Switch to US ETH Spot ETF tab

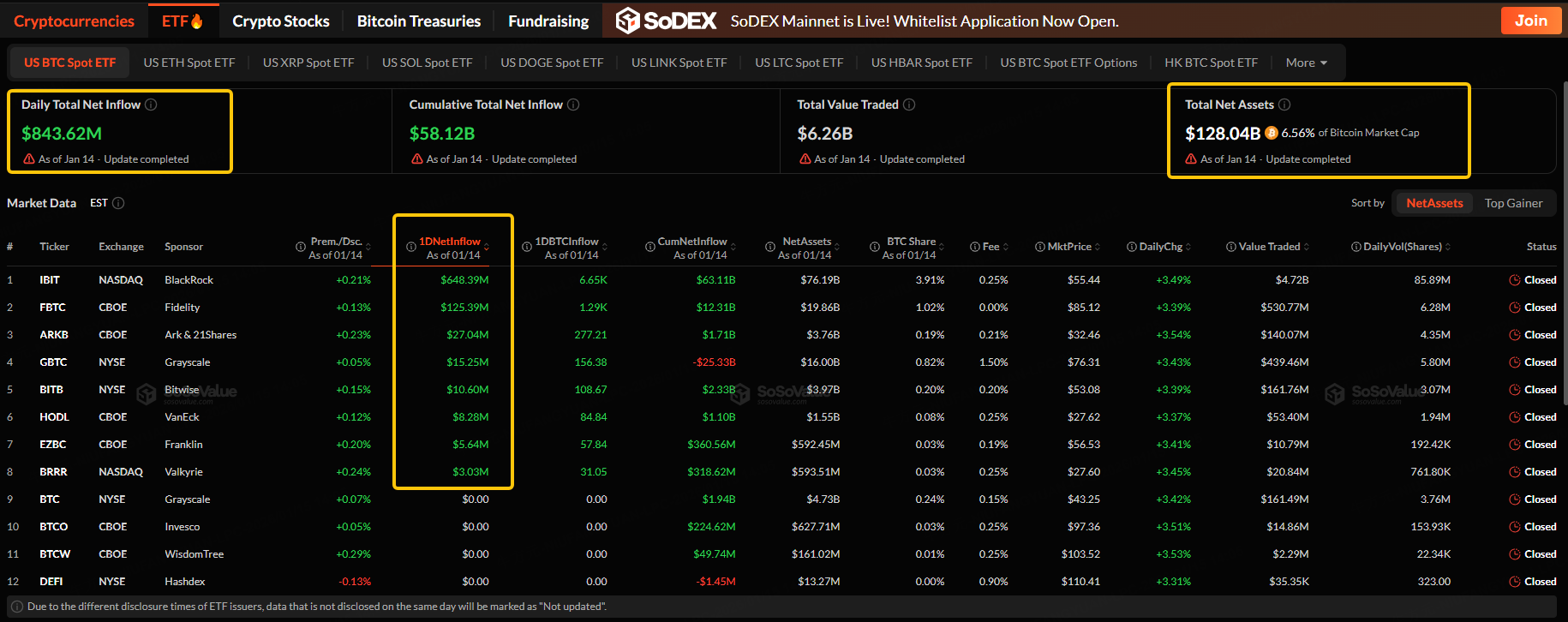tap(189, 63)
